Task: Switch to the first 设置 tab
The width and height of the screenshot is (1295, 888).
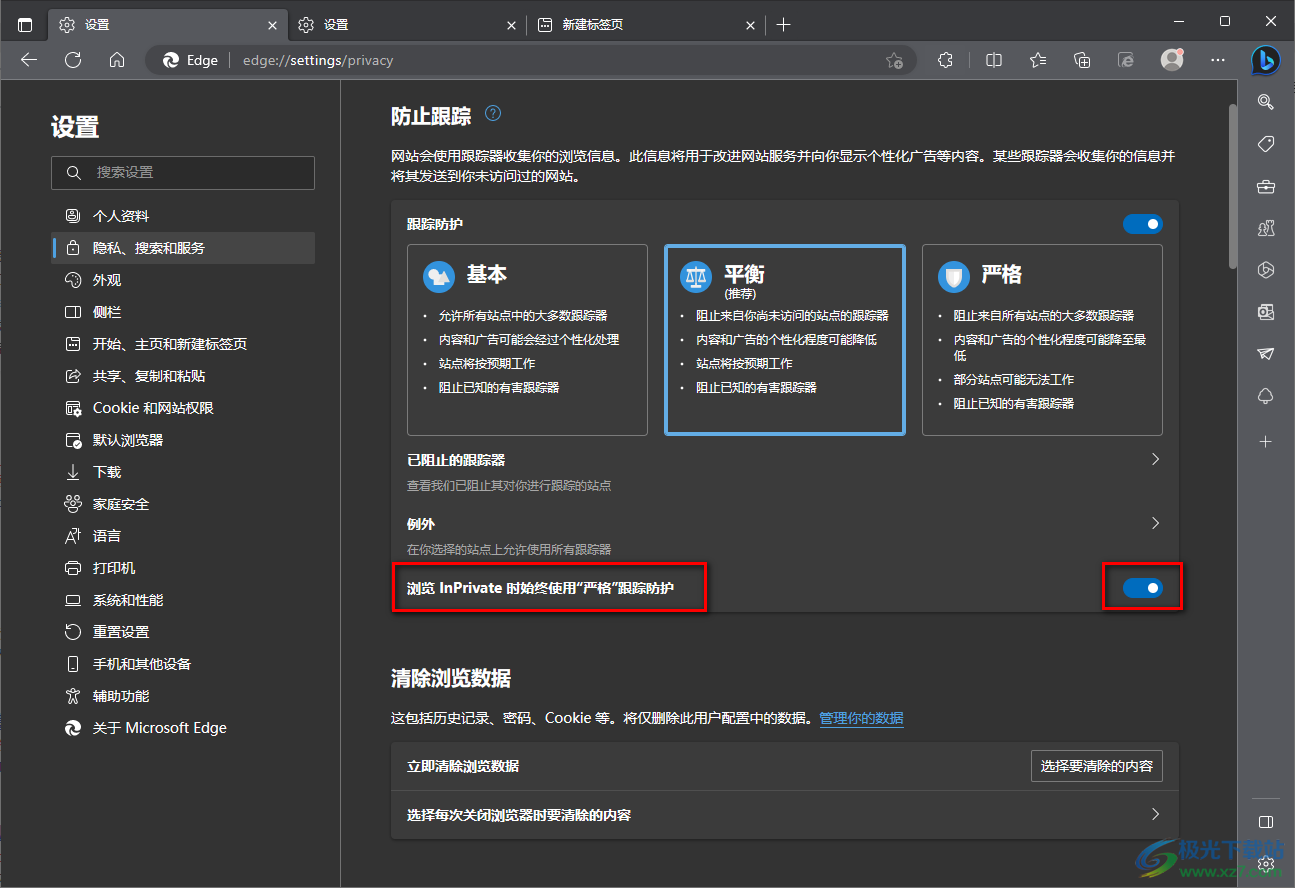Action: click(x=166, y=24)
